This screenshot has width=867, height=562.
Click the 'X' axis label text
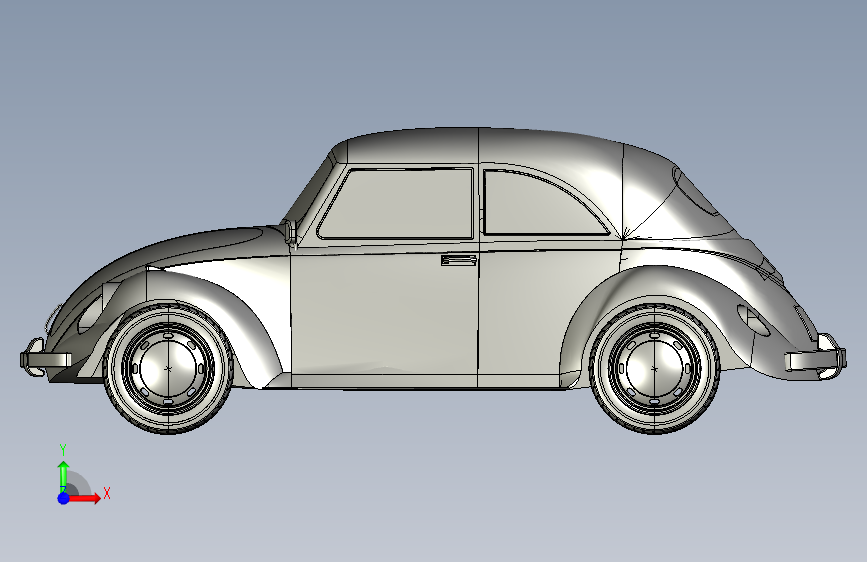(107, 493)
